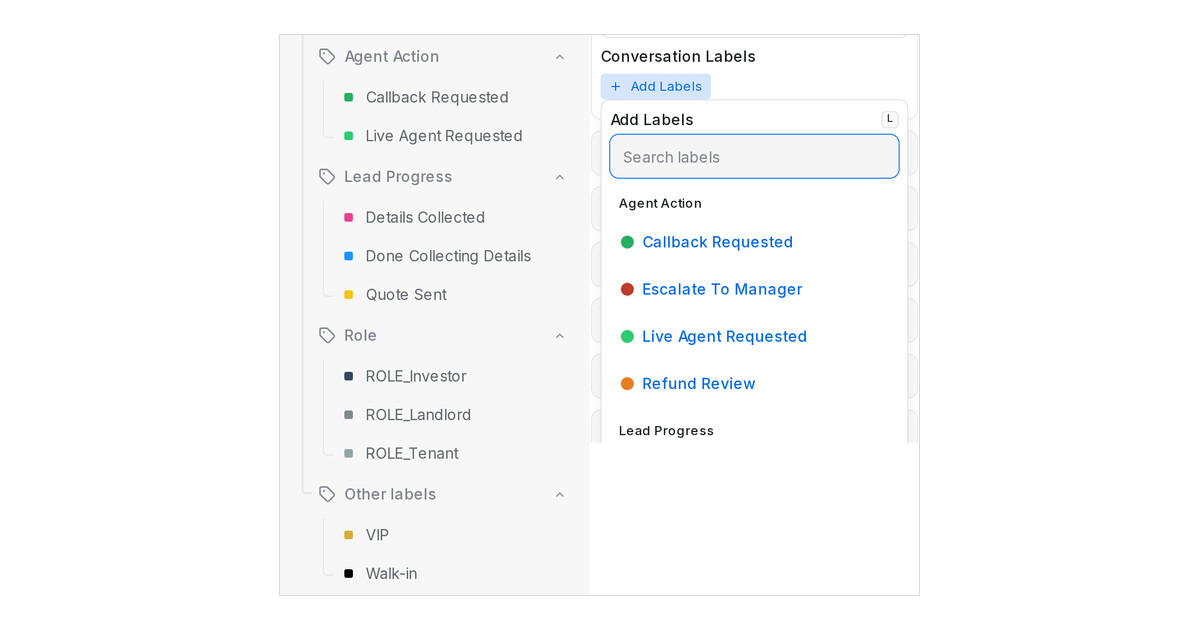The height and width of the screenshot is (630, 1200).
Task: Collapse the Role section chevron
Action: pos(560,336)
